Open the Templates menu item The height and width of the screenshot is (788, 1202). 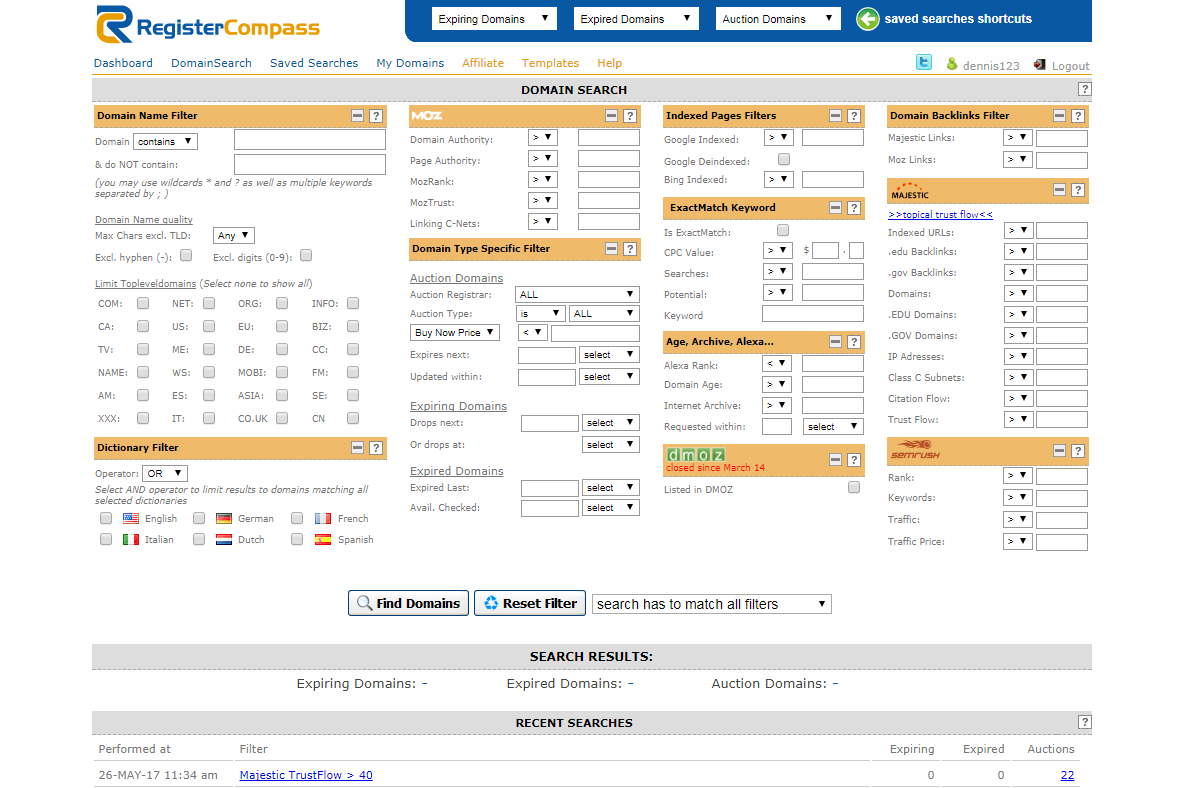coord(550,63)
